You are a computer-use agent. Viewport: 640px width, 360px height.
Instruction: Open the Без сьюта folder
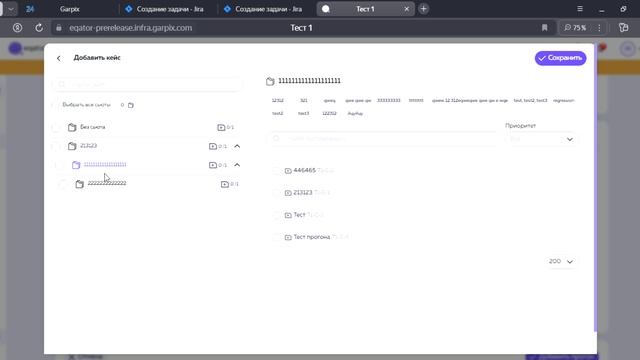click(93, 127)
